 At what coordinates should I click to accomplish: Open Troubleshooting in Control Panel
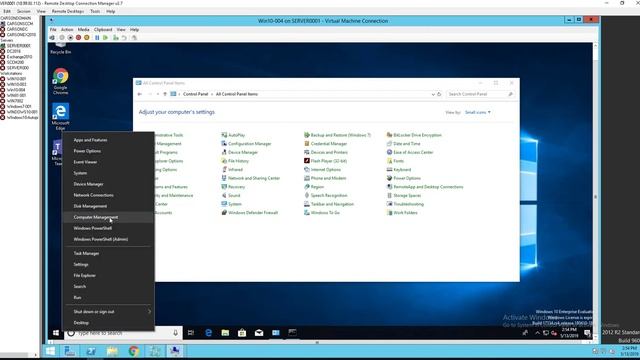[405, 204]
